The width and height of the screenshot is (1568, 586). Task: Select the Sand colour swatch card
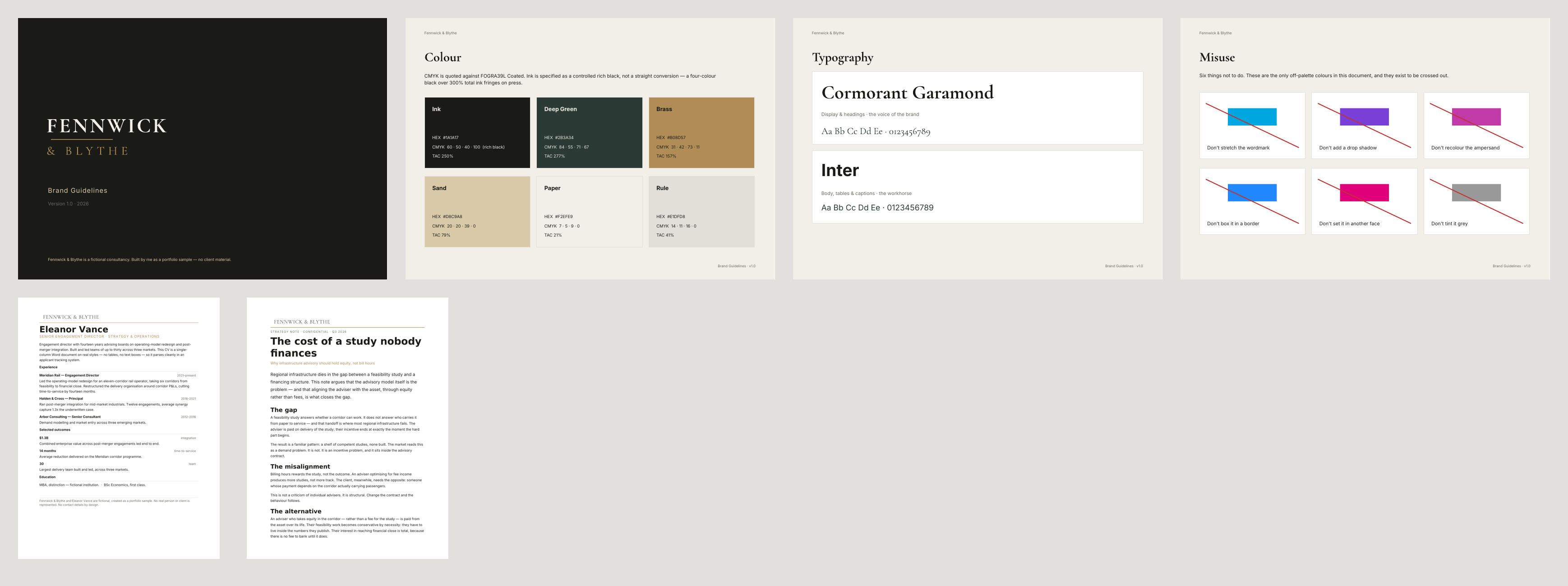(x=477, y=211)
